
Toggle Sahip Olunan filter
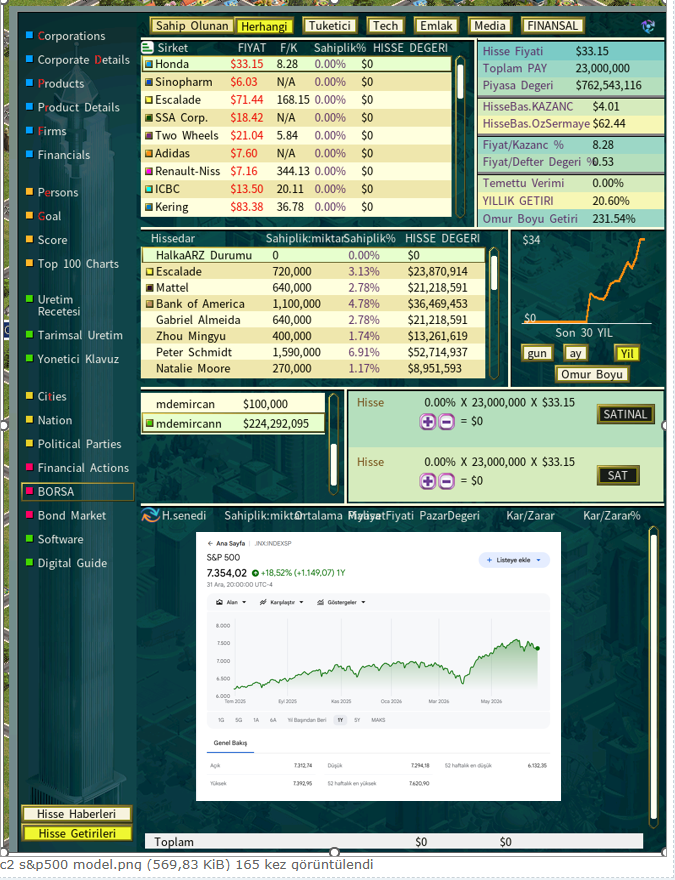(192, 26)
